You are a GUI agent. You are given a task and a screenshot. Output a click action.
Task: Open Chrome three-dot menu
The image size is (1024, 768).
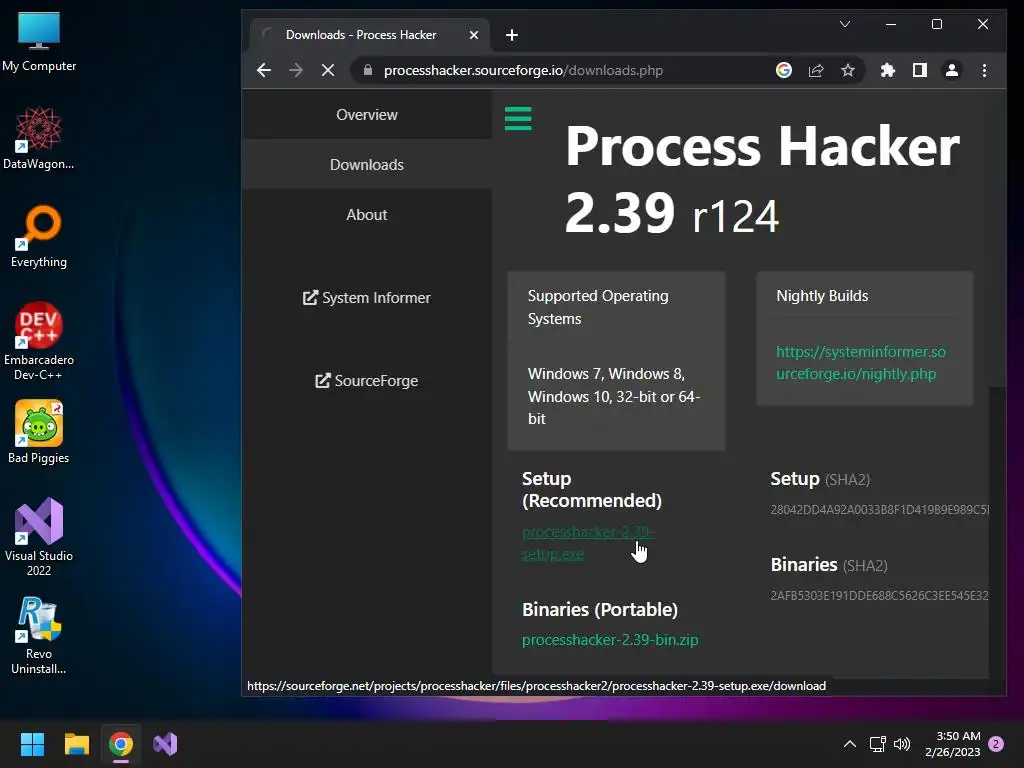(984, 71)
